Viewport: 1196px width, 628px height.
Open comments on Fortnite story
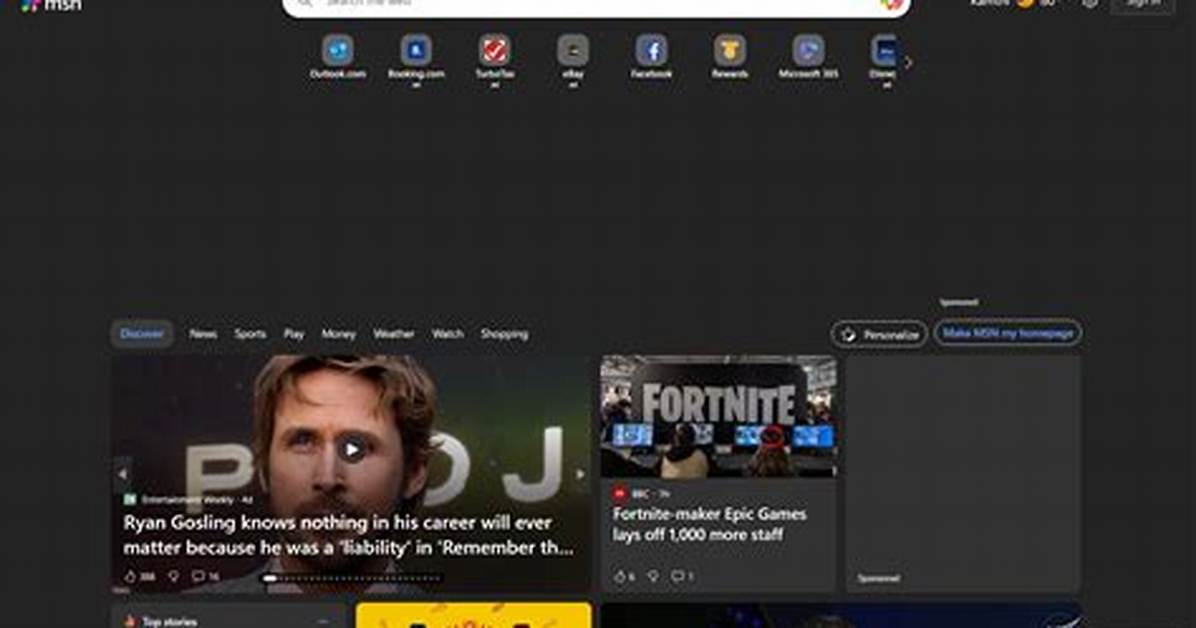click(677, 576)
